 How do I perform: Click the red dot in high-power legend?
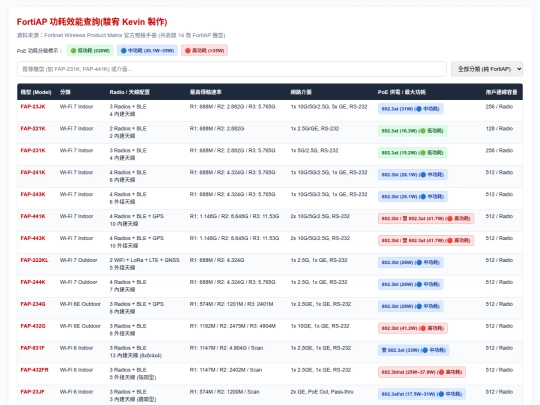pyautogui.click(x=188, y=51)
